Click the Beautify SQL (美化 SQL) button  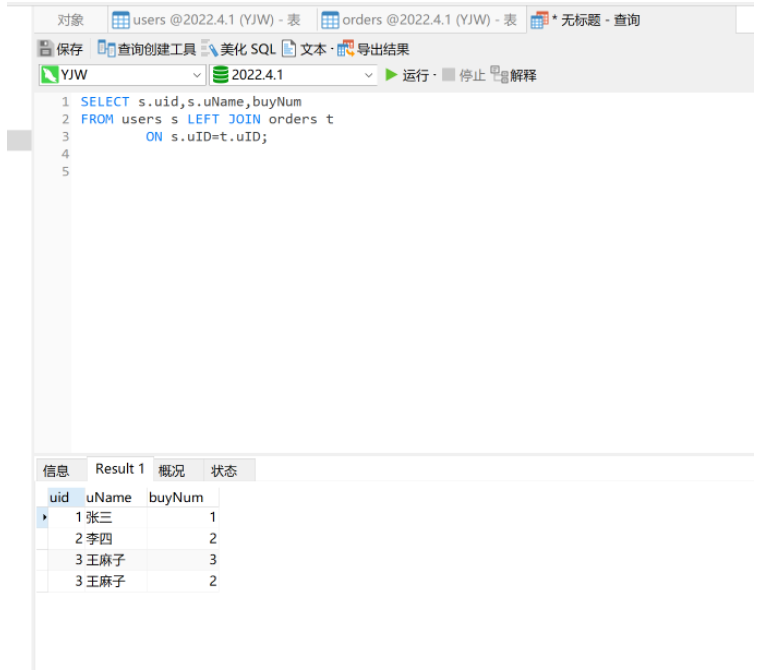coord(239,49)
